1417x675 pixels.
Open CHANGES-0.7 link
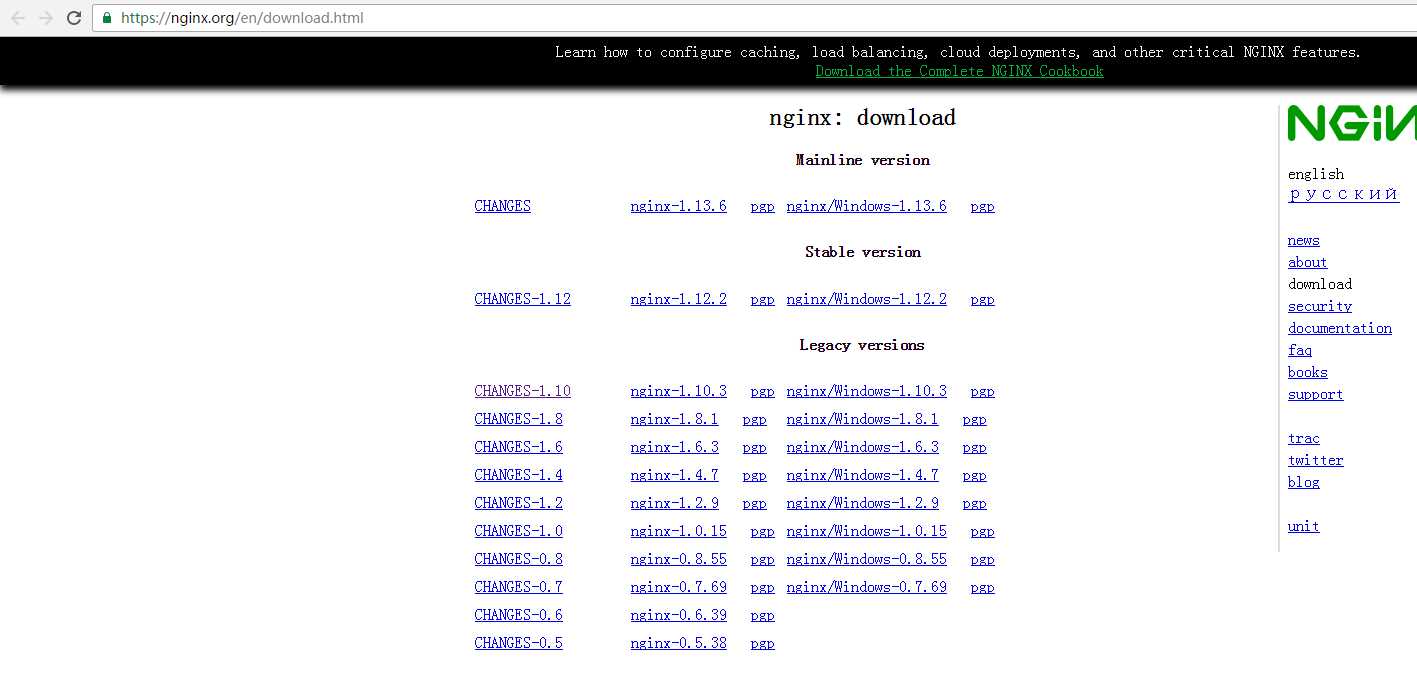tap(518, 587)
